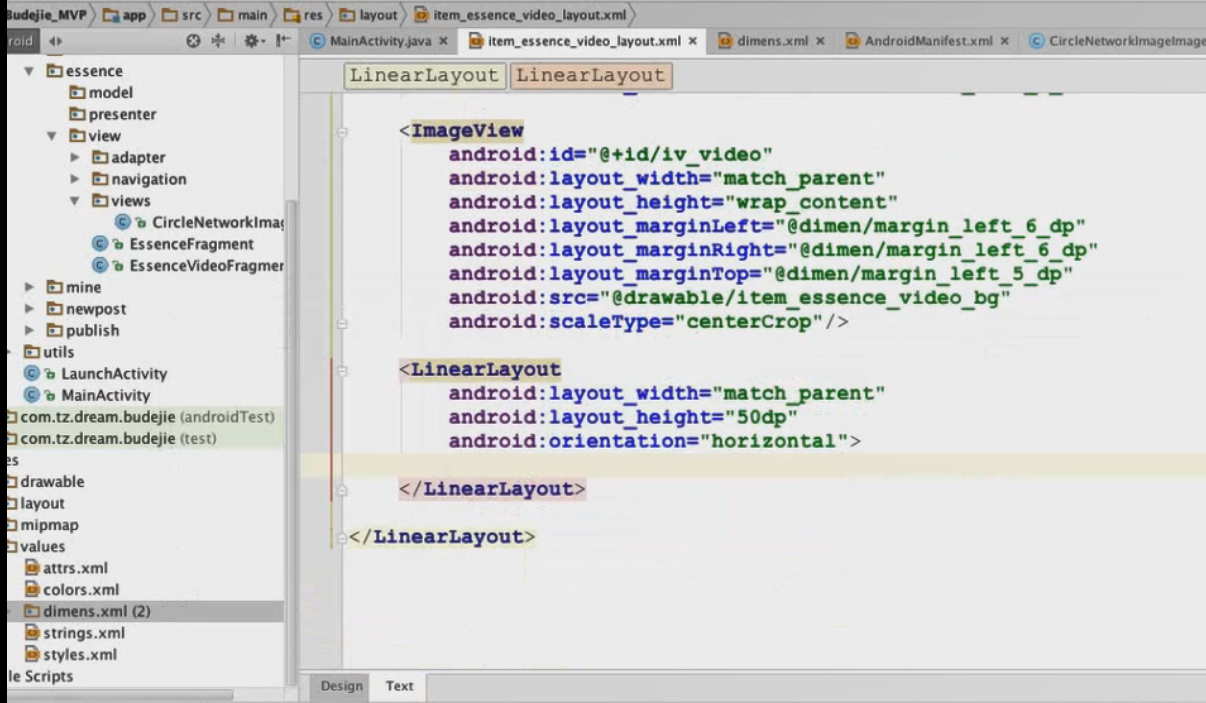
Task: Open attrs.xml in the project tree
Action: [66, 568]
